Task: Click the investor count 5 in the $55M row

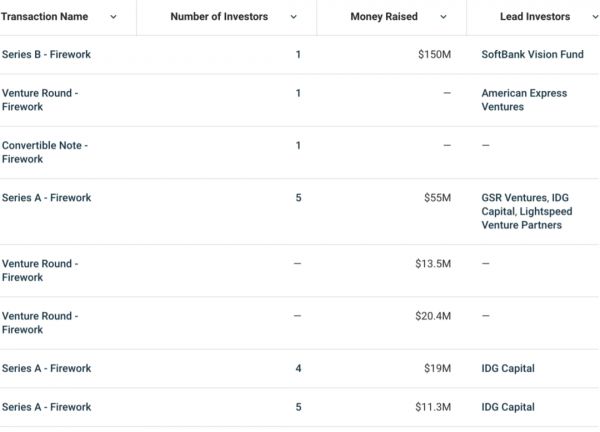Action: [298, 198]
